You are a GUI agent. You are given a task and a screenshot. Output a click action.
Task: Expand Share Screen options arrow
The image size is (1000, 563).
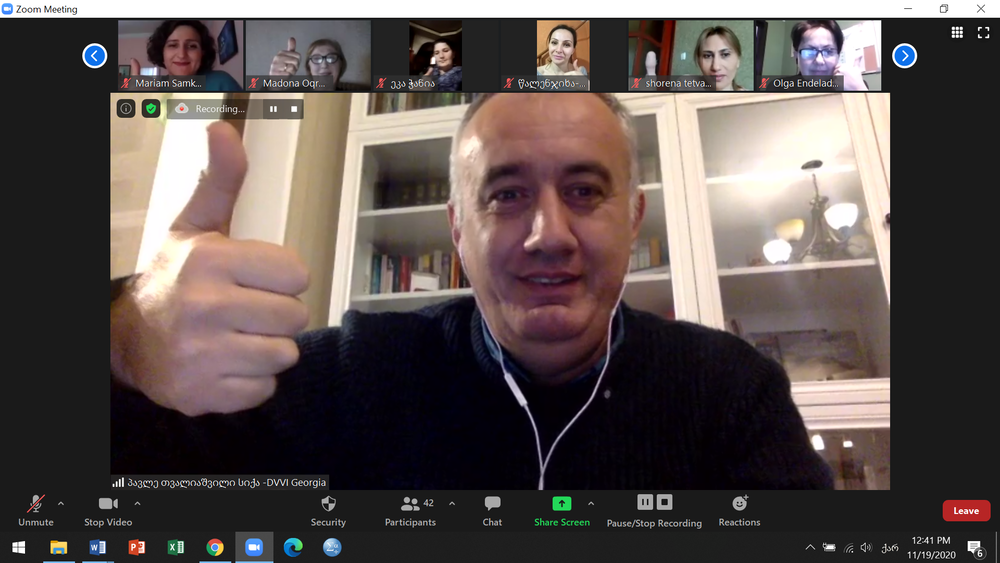point(591,504)
